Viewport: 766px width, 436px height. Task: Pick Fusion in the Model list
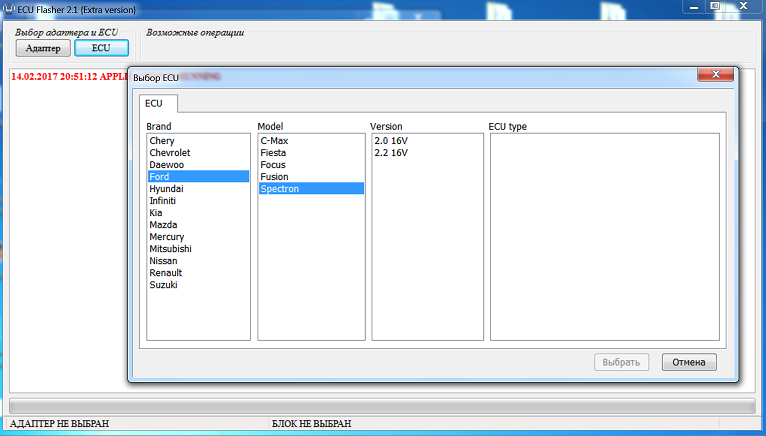click(311, 176)
